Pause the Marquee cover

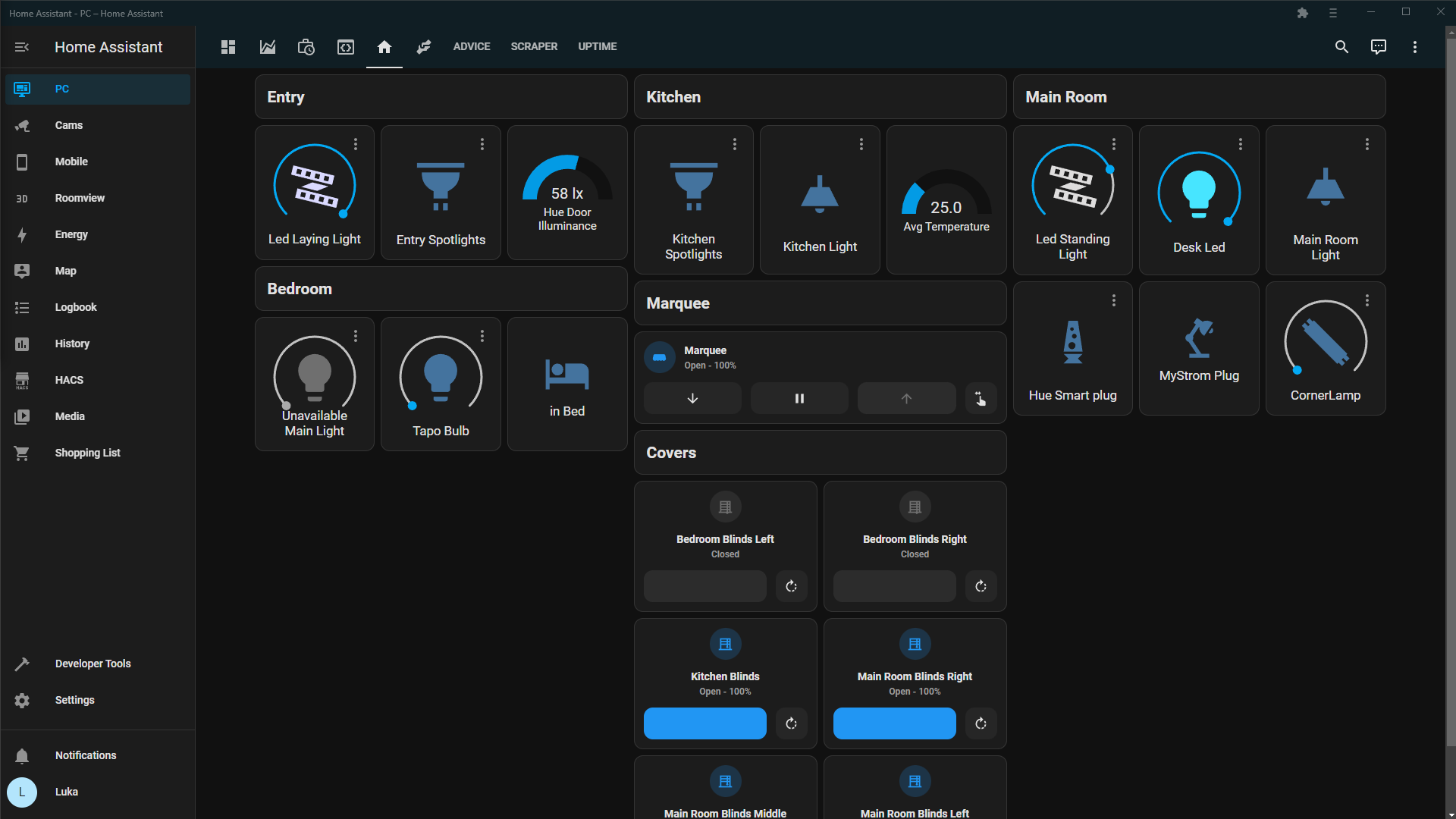(x=799, y=397)
